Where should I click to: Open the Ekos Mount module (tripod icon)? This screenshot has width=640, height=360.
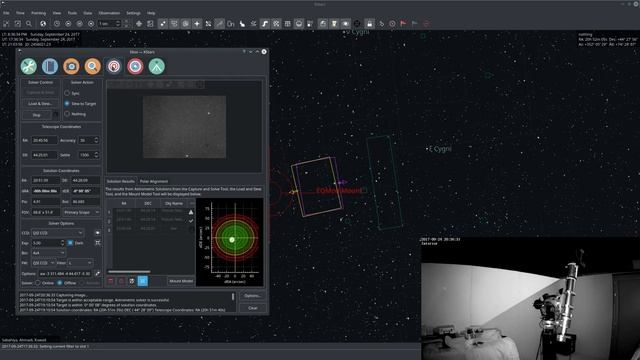tap(157, 66)
